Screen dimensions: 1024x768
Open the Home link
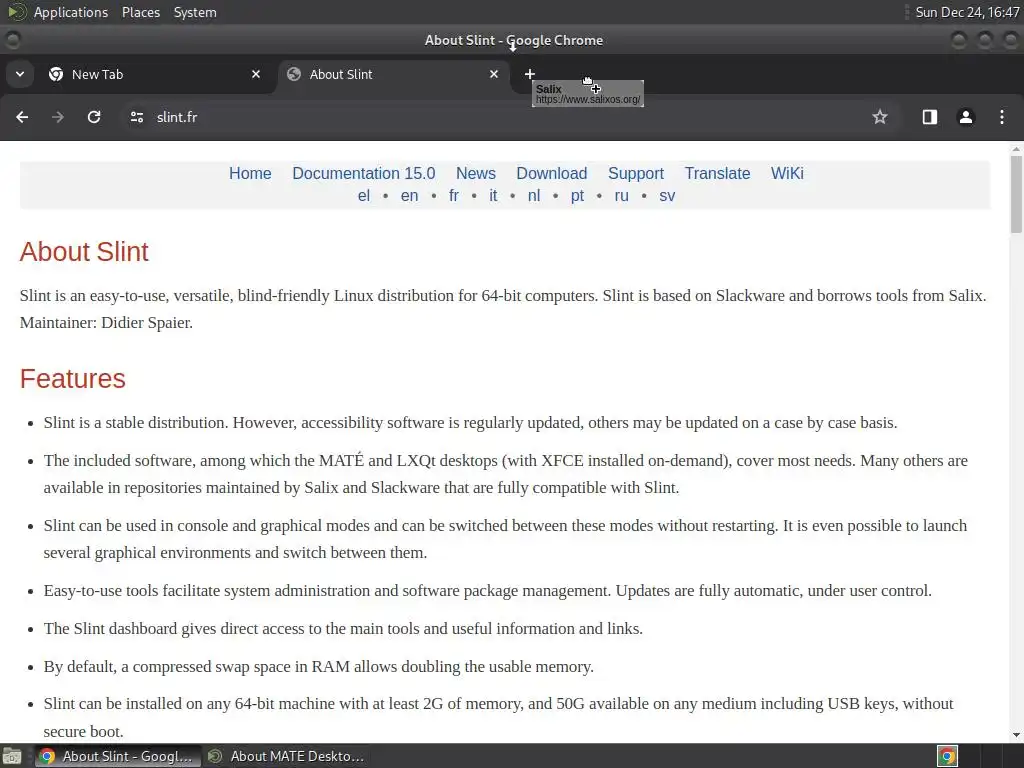(250, 174)
